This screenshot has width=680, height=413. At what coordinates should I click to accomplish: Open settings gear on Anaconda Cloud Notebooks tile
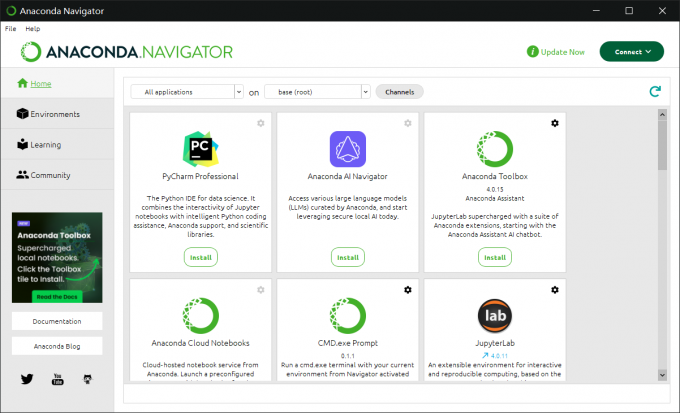point(261,289)
